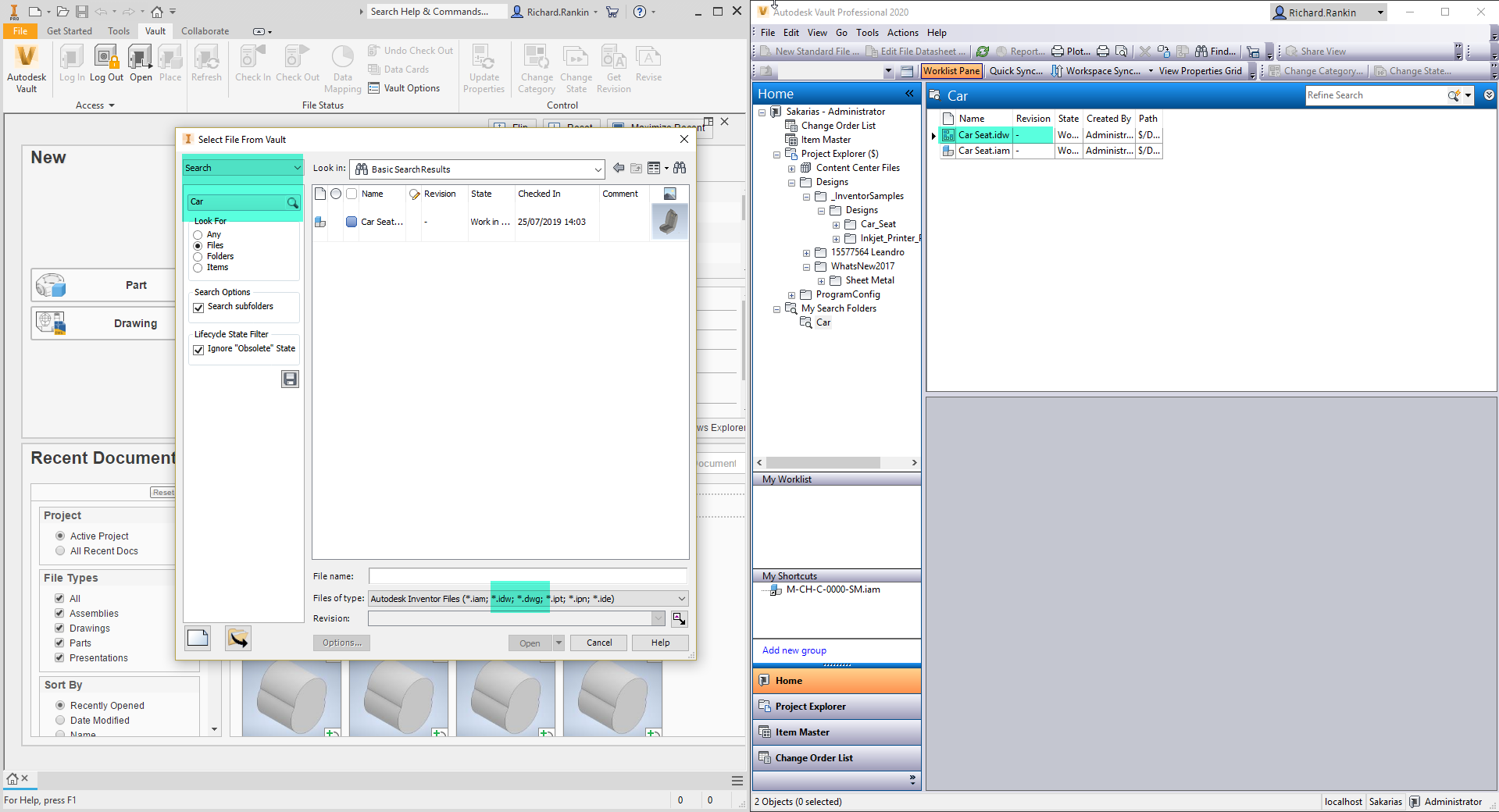The width and height of the screenshot is (1499, 812).
Task: Click Plot... in Vault toolbar
Action: [x=1071, y=52]
